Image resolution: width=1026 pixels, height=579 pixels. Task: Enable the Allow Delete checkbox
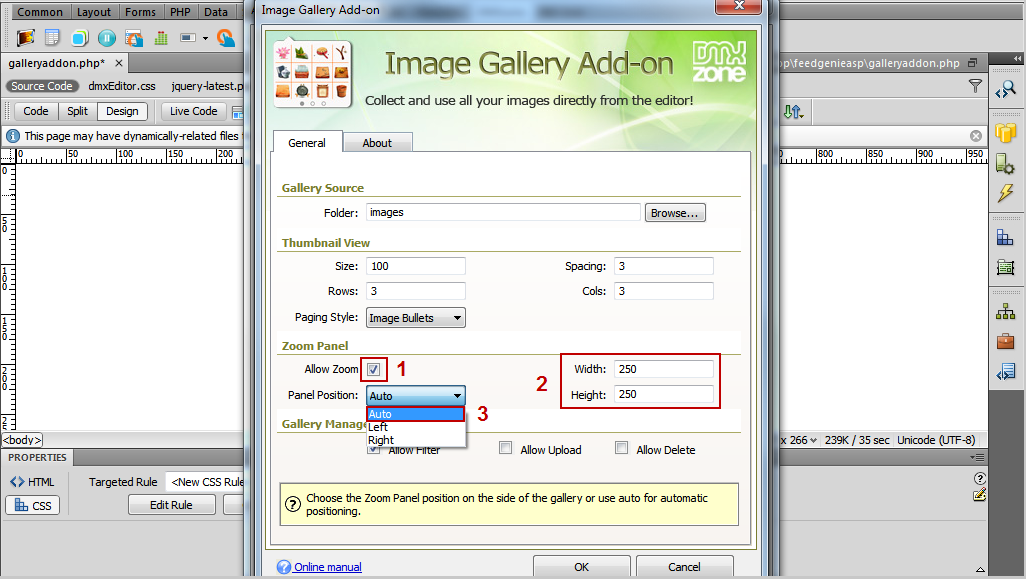622,448
